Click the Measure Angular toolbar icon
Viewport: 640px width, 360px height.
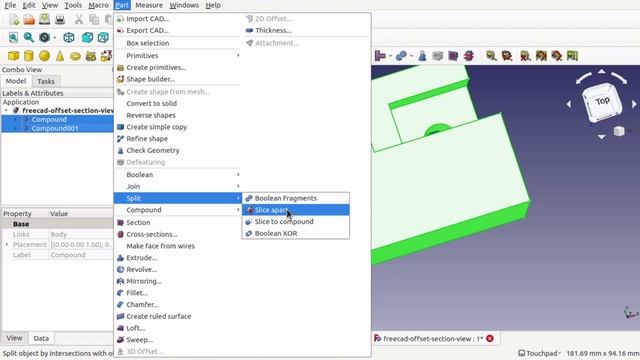(x=507, y=56)
